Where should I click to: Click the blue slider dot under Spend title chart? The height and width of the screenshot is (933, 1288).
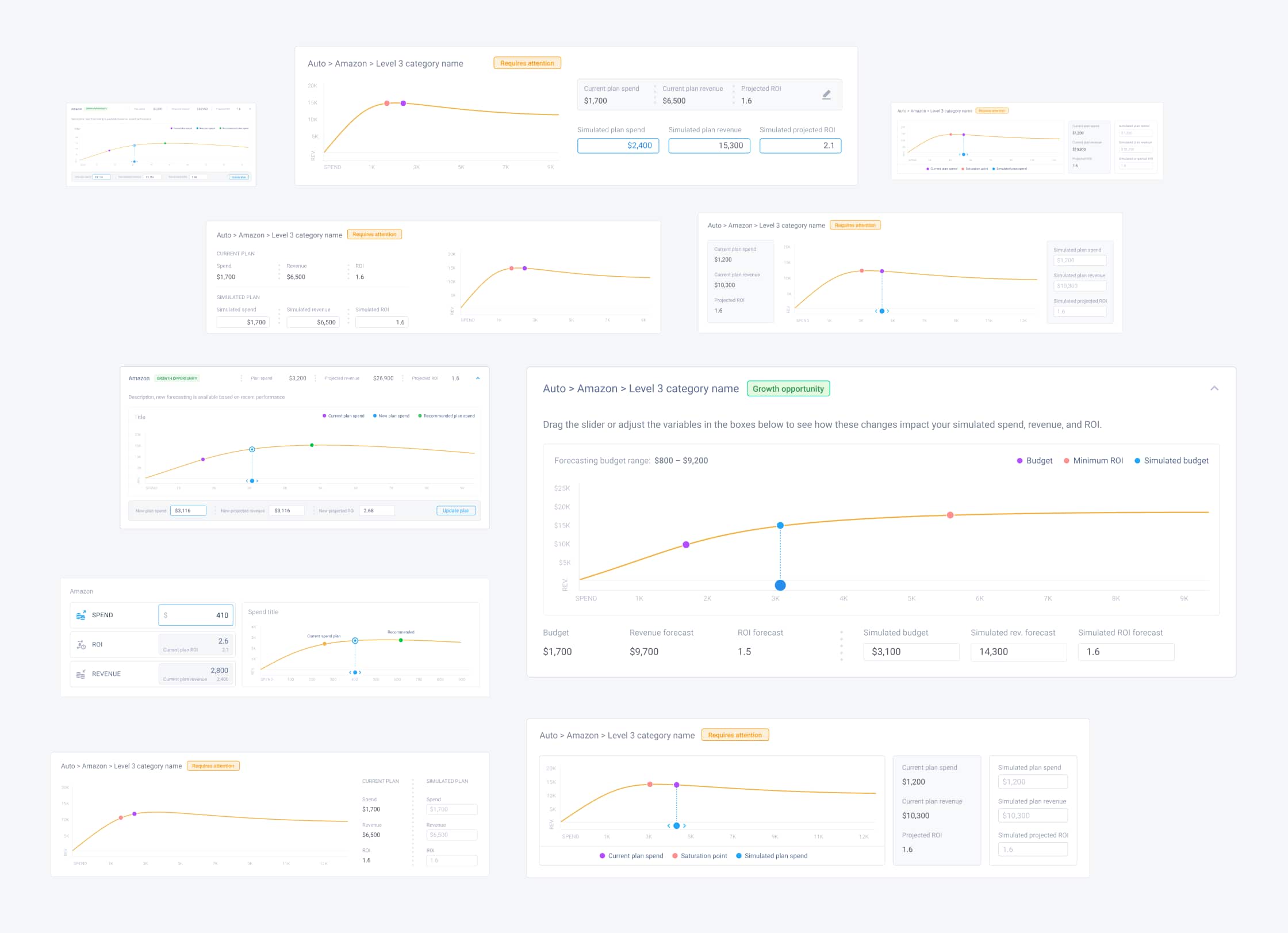coord(355,672)
